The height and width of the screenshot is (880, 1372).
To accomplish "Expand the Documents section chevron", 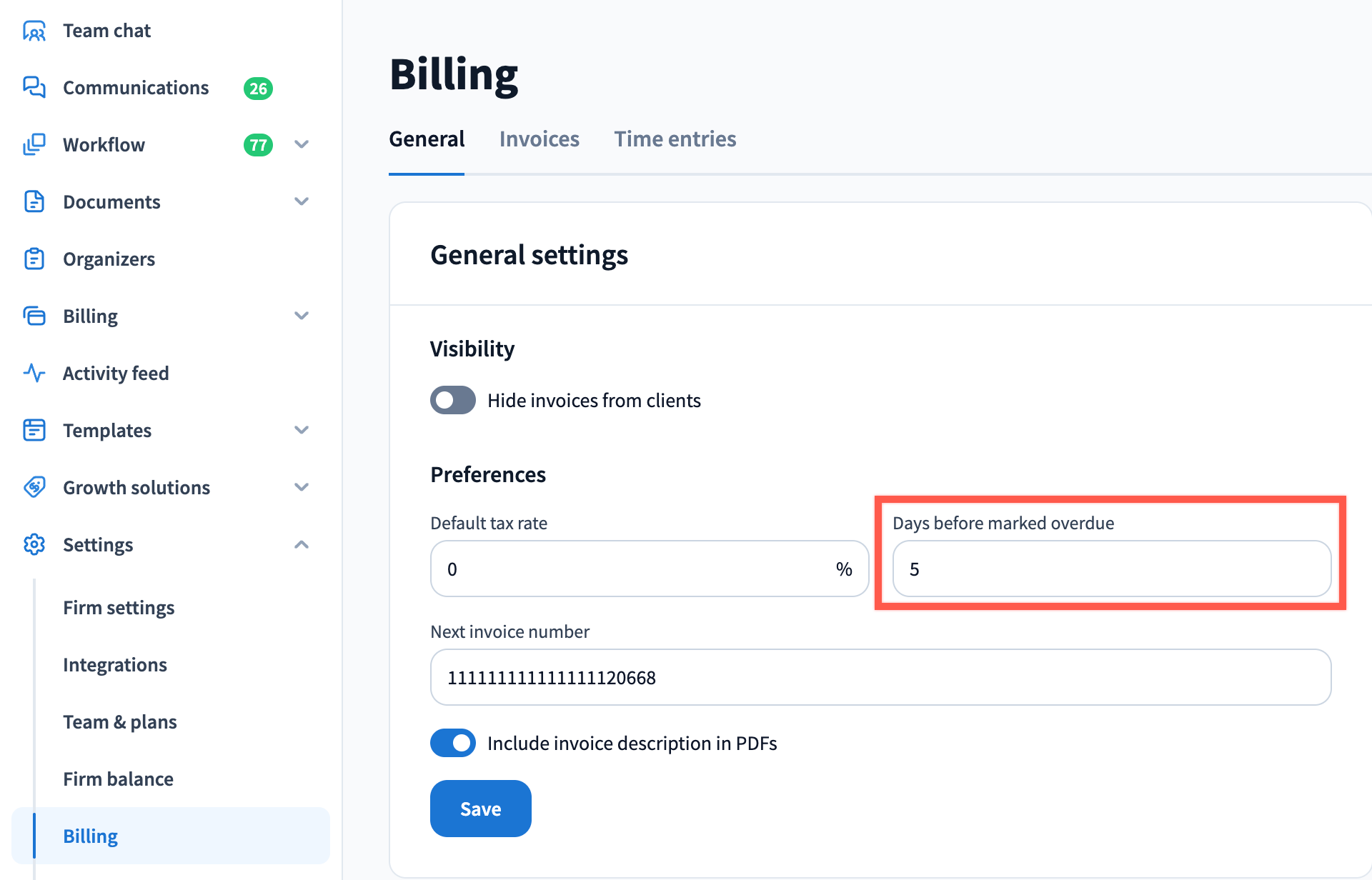I will tap(302, 201).
